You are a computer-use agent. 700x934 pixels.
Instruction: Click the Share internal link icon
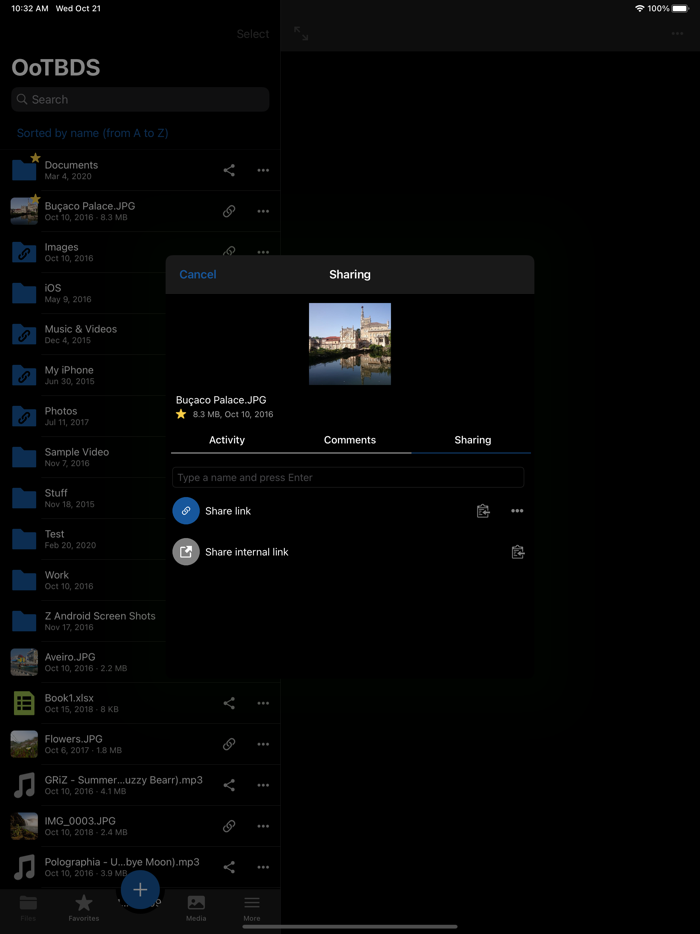tap(186, 552)
